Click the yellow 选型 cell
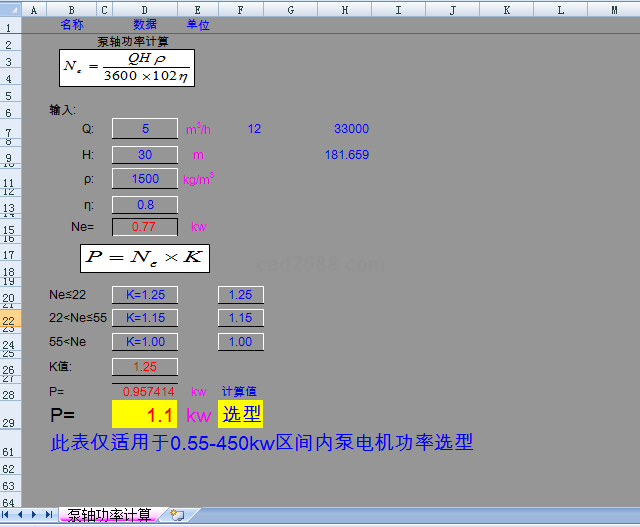Viewport: 640px width, 527px height. [240, 414]
